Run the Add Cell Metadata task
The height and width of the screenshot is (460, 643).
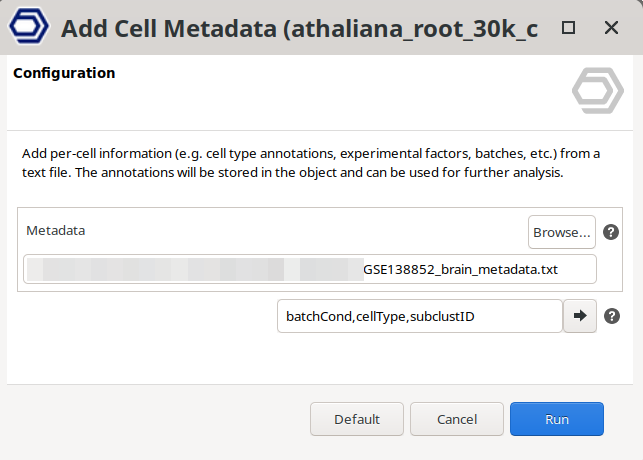click(x=556, y=419)
